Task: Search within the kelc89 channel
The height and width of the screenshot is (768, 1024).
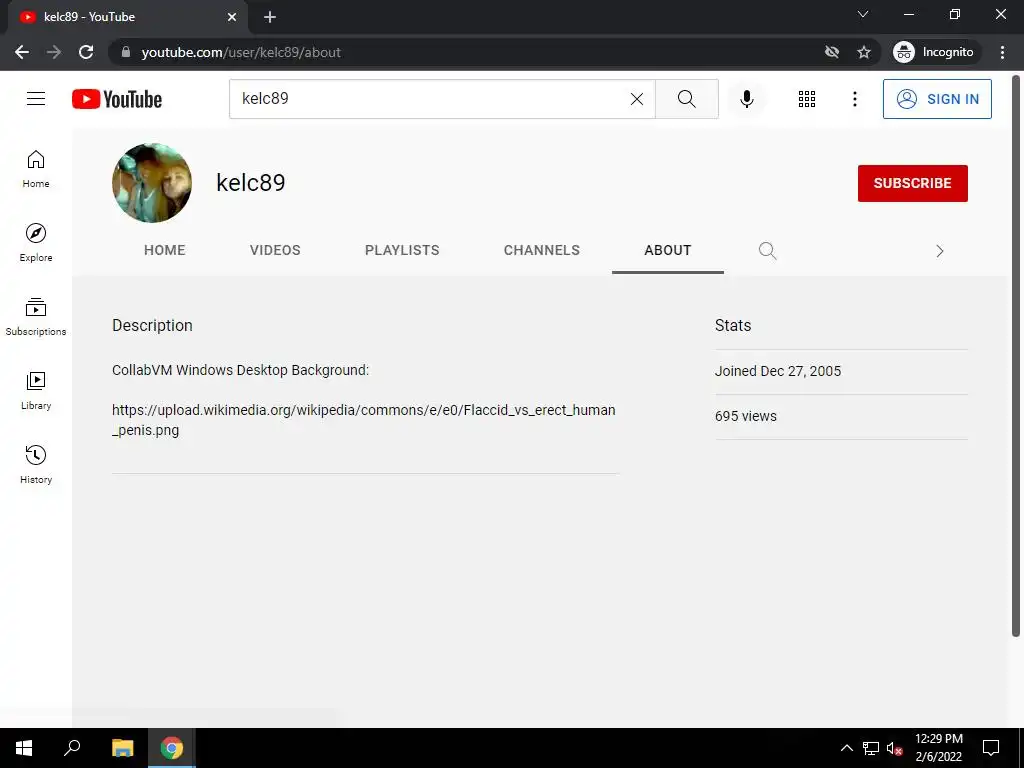Action: (767, 251)
